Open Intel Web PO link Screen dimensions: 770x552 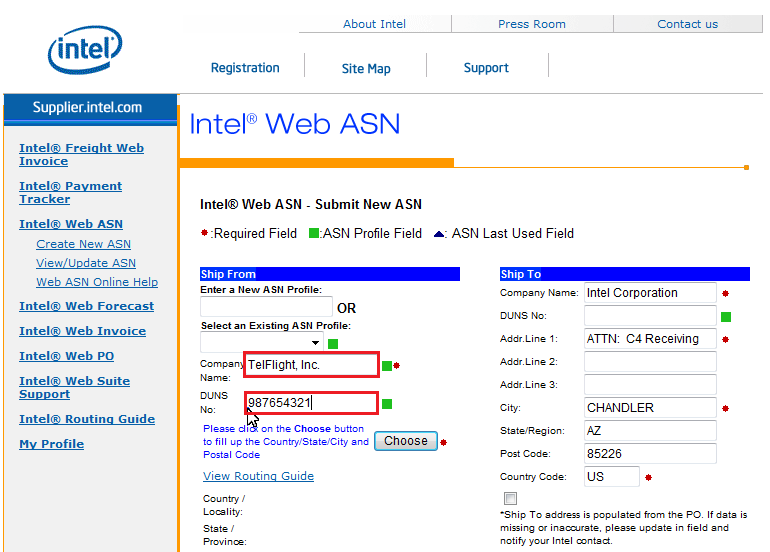[x=66, y=356]
